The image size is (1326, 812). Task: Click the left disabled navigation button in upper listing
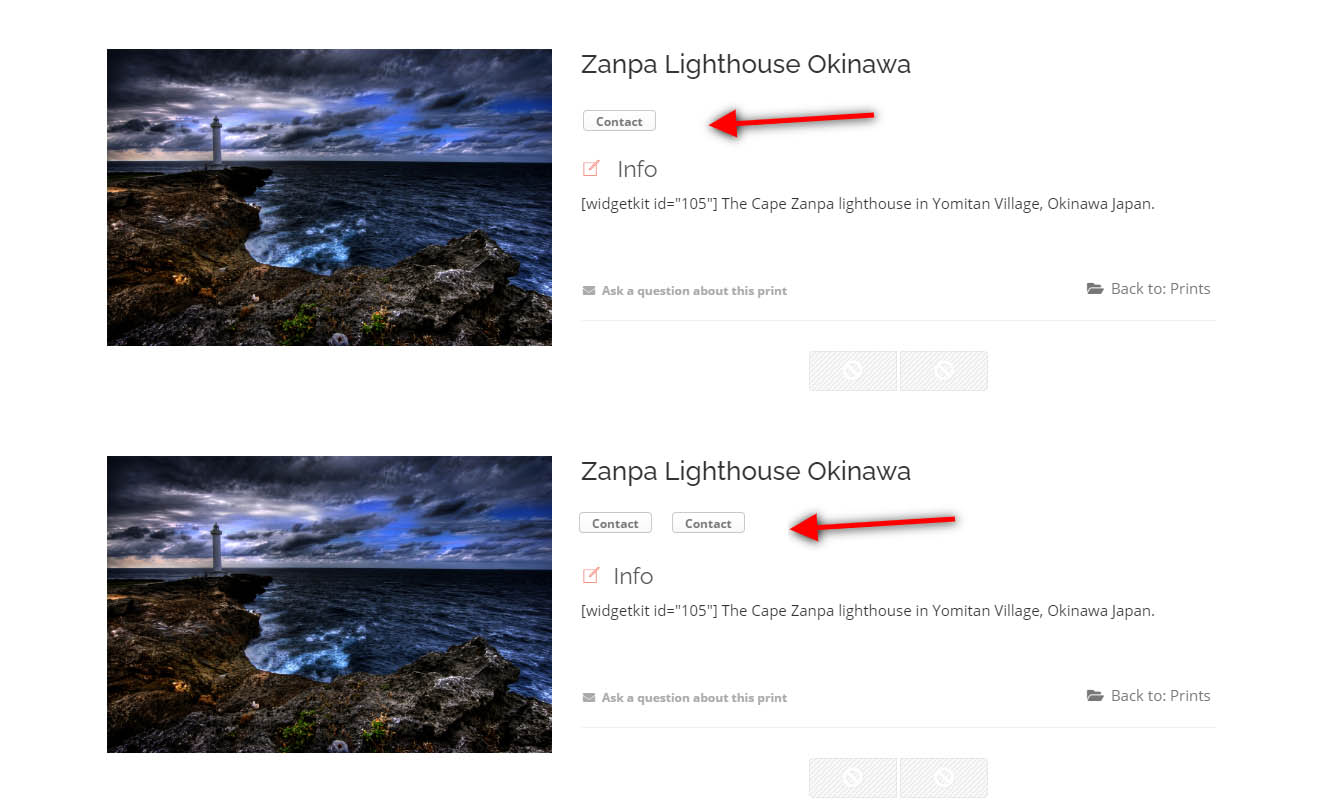pyautogui.click(x=853, y=371)
